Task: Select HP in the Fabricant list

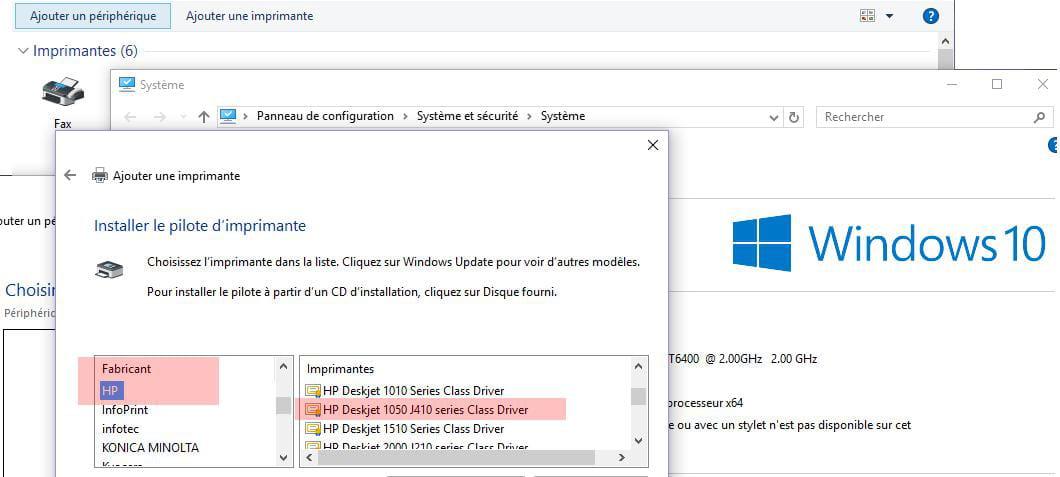Action: point(112,391)
